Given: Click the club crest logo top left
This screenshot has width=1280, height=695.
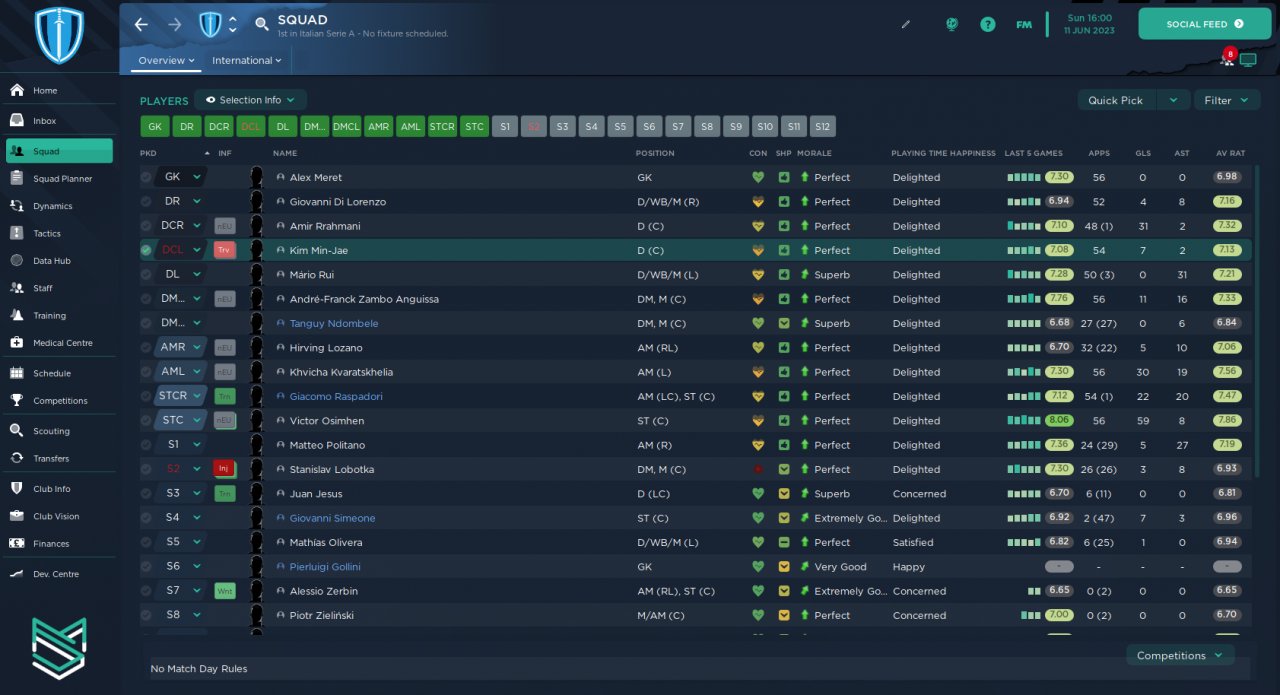Looking at the screenshot, I should coord(59,35).
